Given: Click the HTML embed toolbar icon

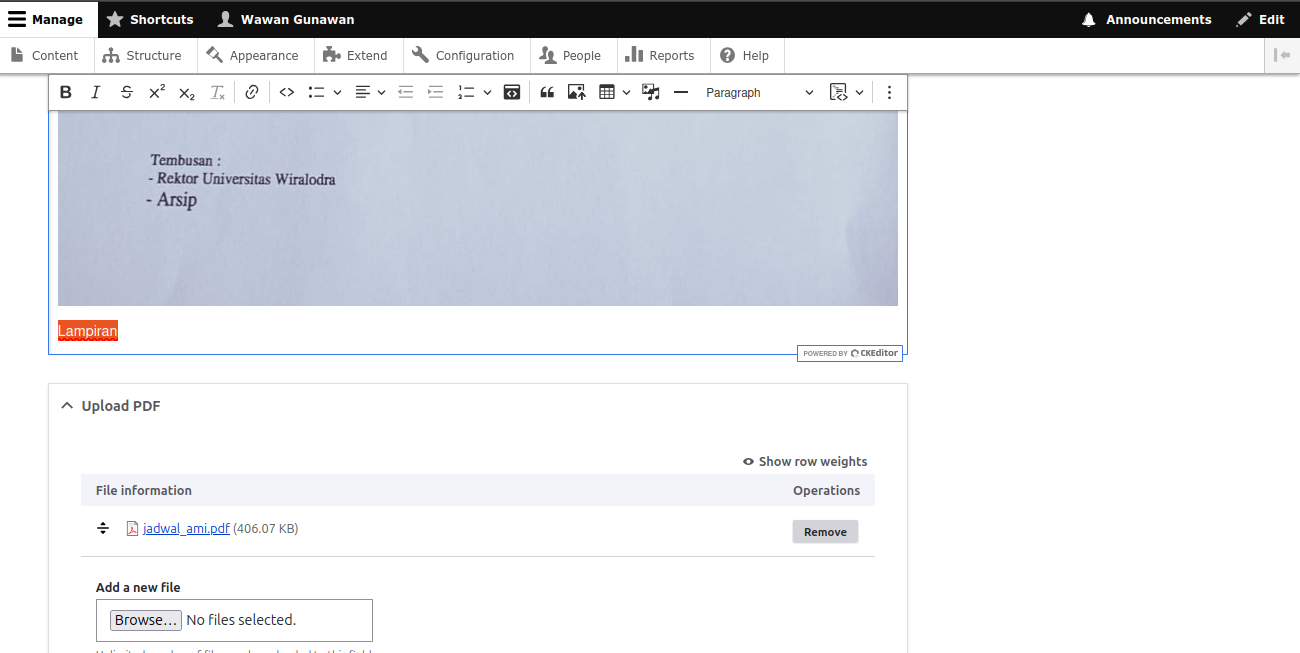Looking at the screenshot, I should click(512, 92).
